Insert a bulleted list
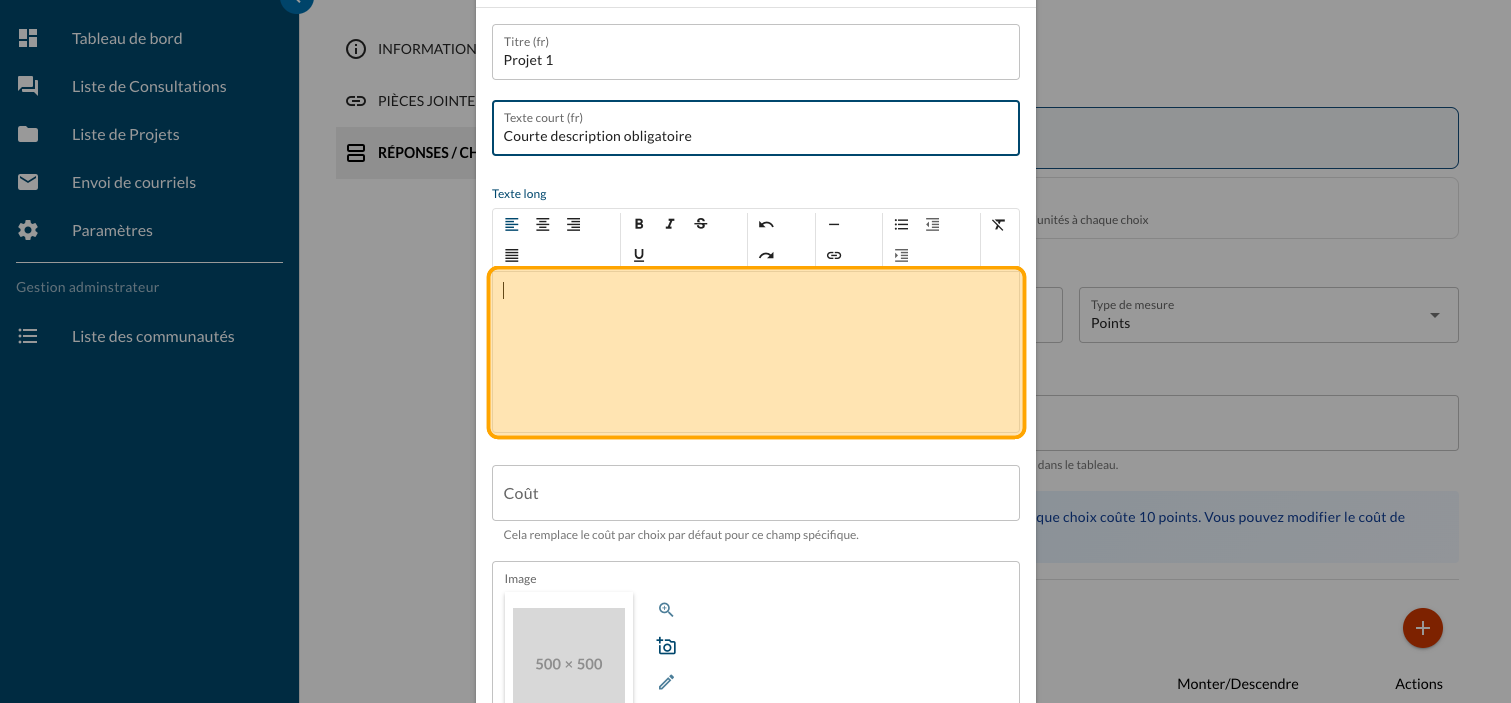The image size is (1511, 703). (x=901, y=224)
